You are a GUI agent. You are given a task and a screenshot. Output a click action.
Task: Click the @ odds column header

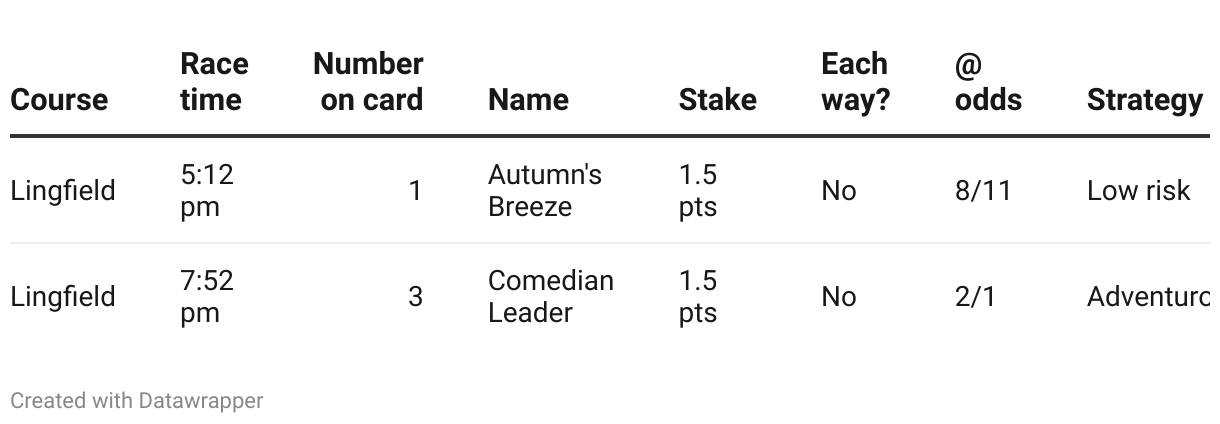(x=988, y=82)
